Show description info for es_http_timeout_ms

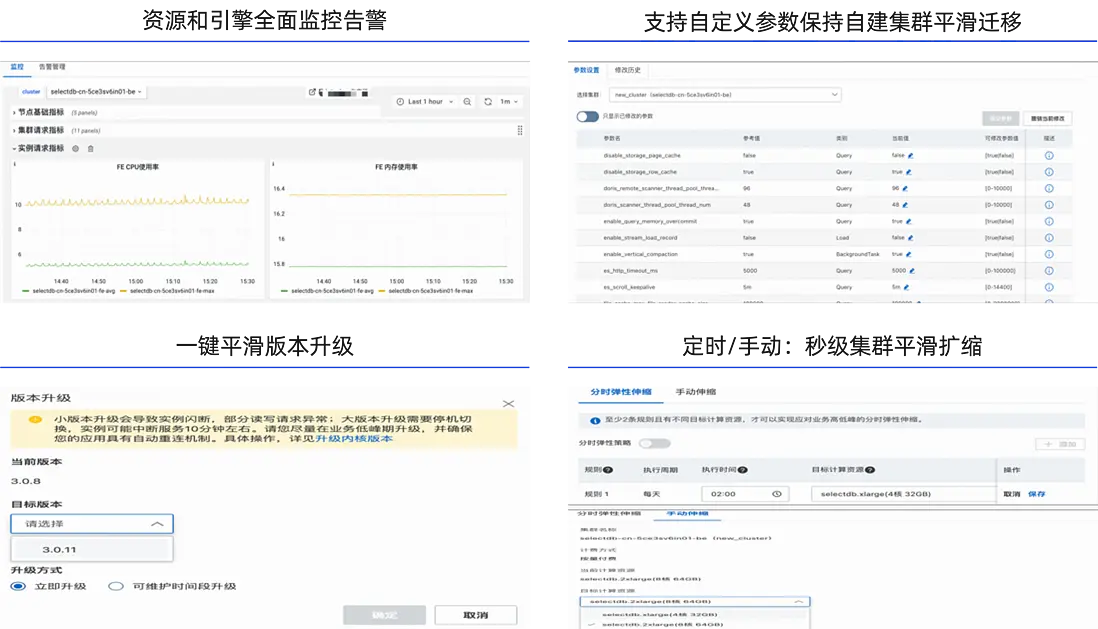pos(1049,270)
